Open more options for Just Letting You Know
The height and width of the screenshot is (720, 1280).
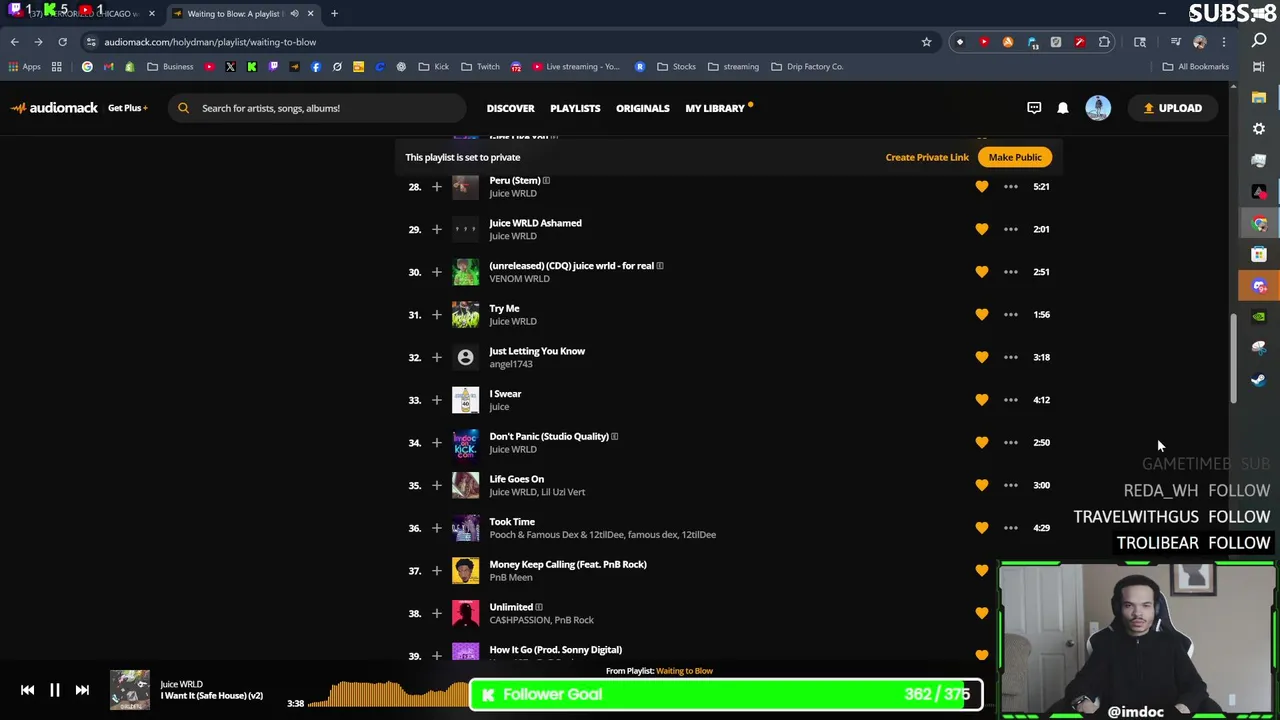(1011, 357)
